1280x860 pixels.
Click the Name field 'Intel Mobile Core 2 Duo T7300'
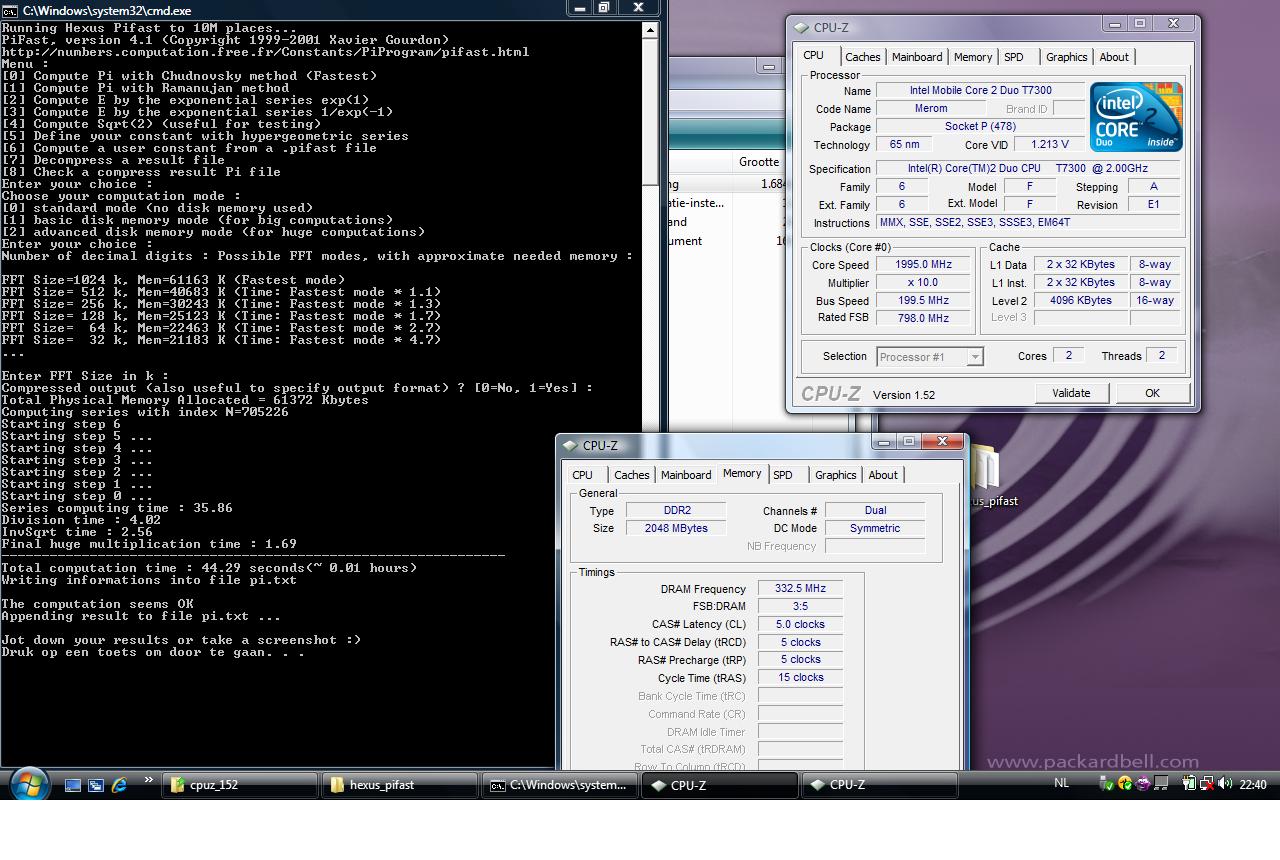coord(980,90)
